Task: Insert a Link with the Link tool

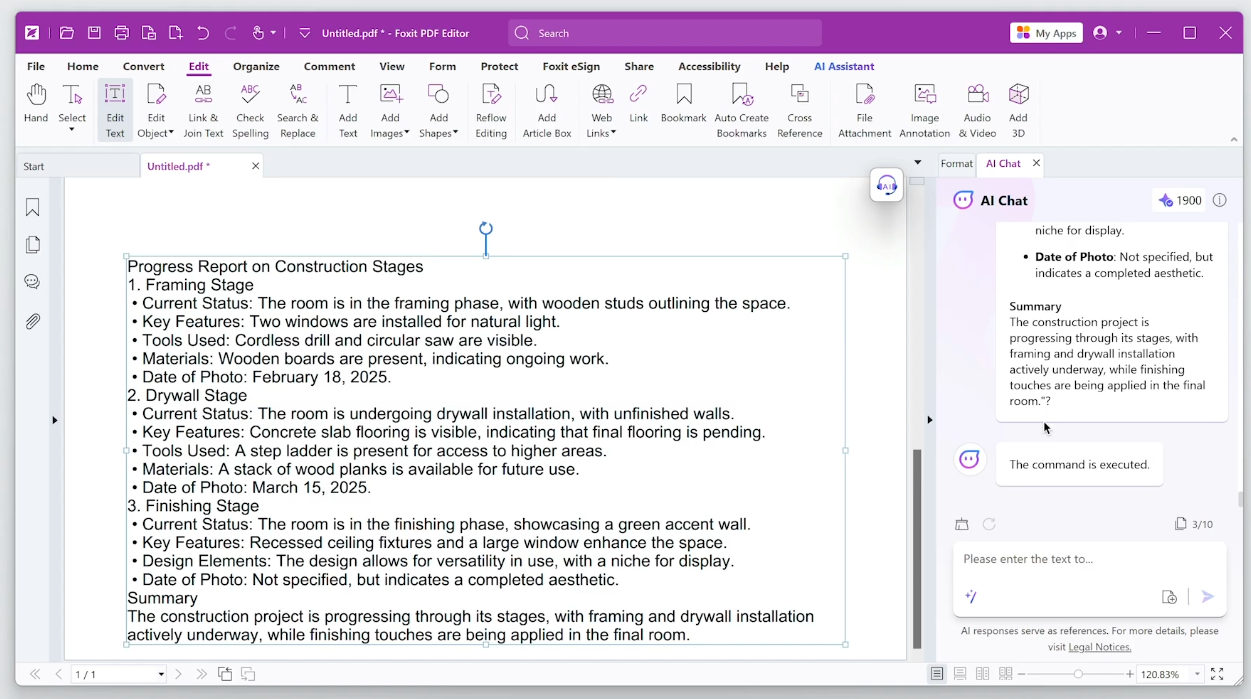Action: (638, 104)
